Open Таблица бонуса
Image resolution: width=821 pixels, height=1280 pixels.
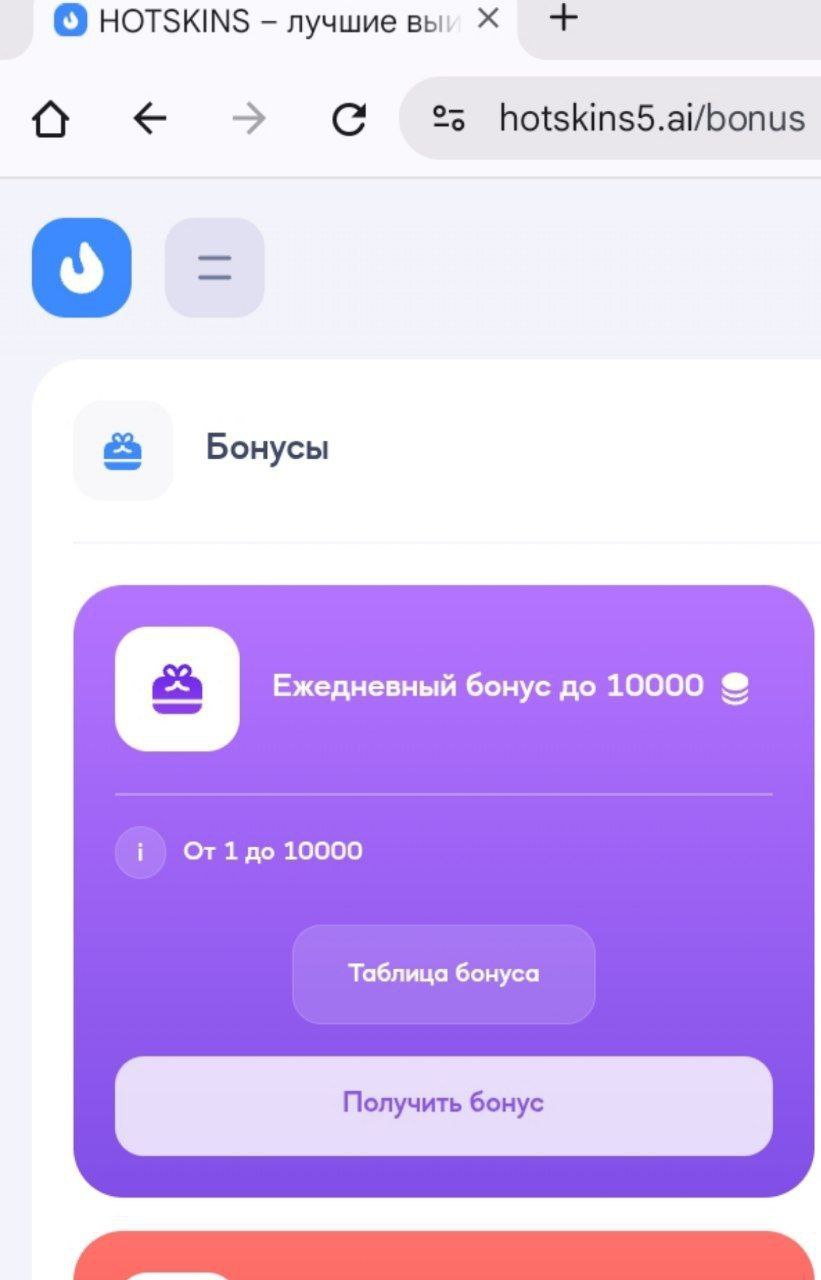tap(443, 973)
